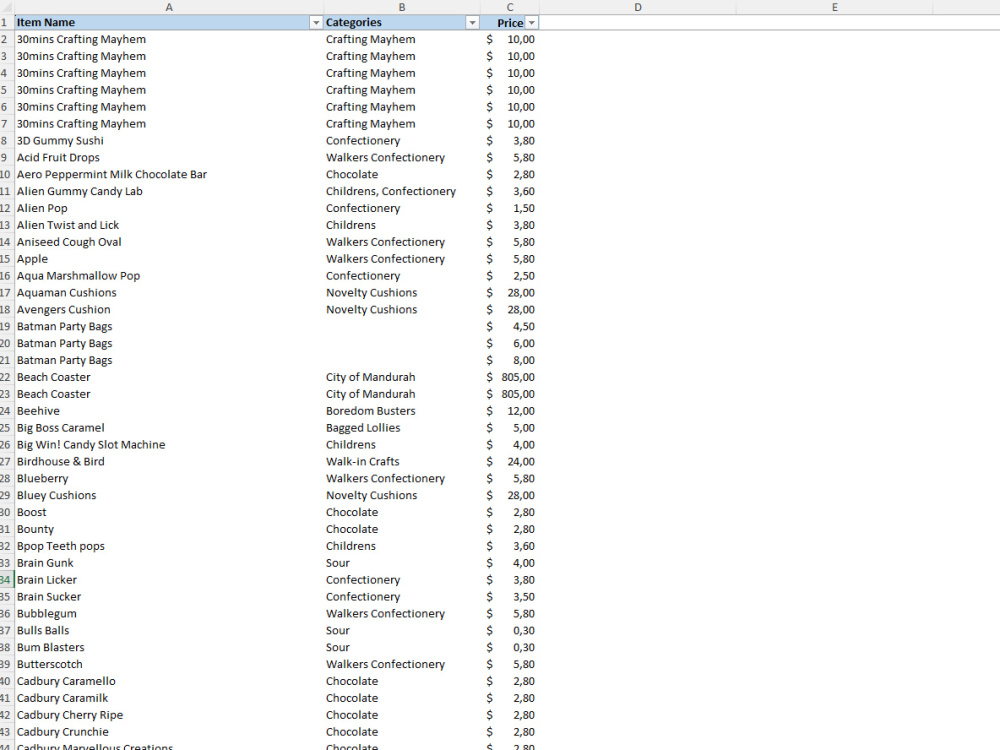1000x750 pixels.
Task: Select the 8,00 price cell
Action: point(510,360)
